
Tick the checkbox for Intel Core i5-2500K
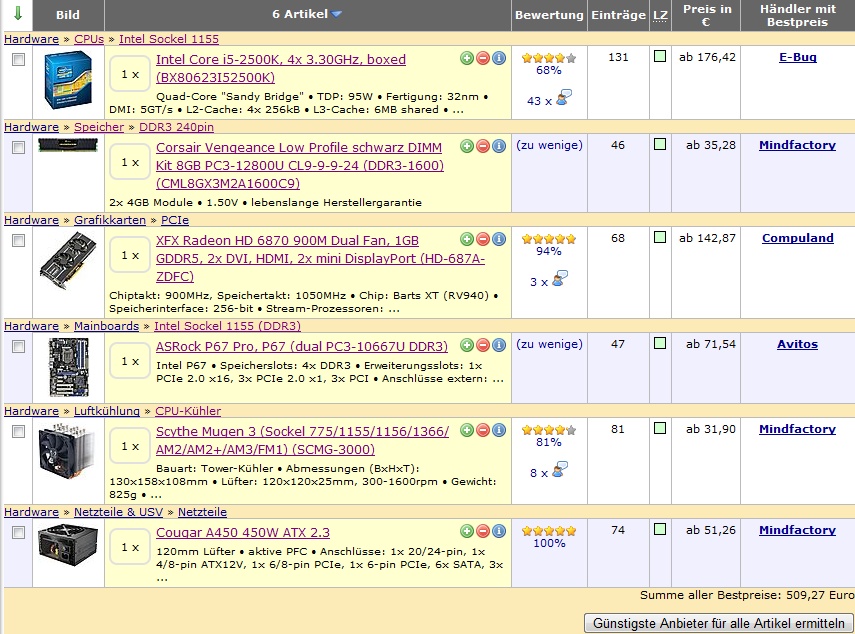tap(19, 59)
